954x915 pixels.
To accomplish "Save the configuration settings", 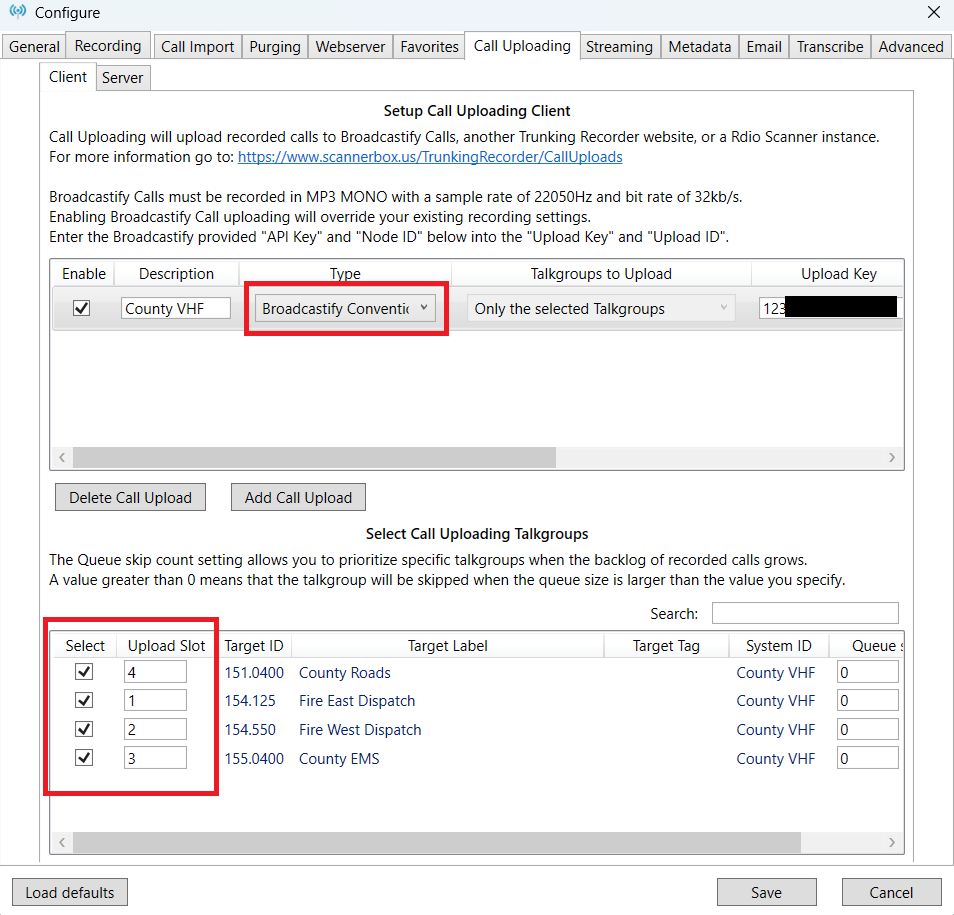I will click(766, 892).
